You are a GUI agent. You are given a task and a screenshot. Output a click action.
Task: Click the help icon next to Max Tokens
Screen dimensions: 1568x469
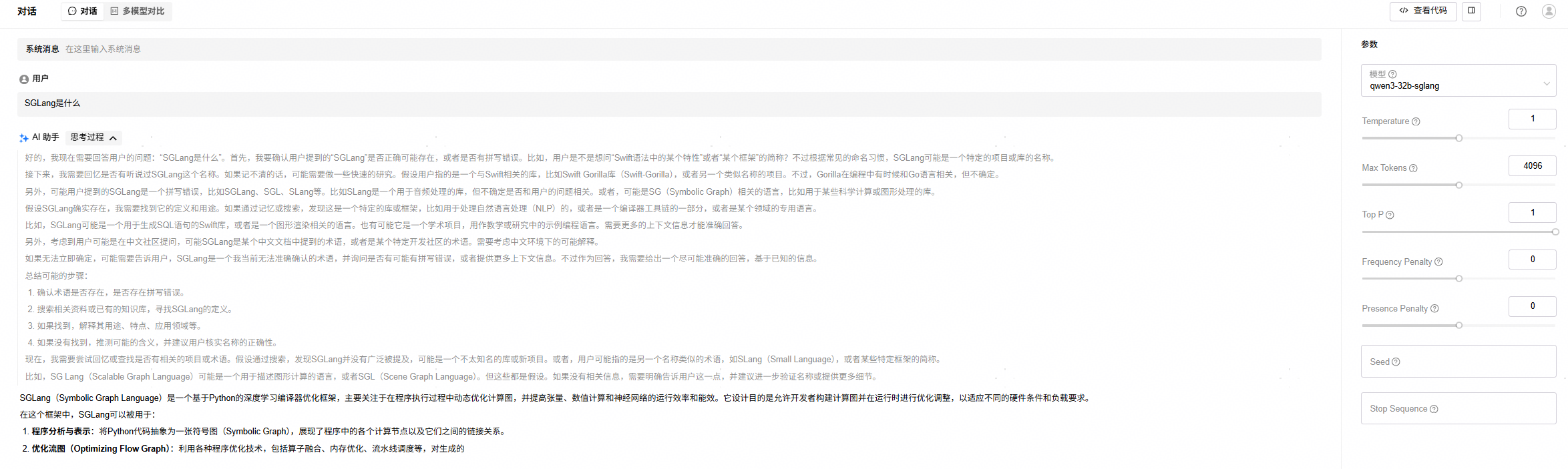pos(1413,168)
